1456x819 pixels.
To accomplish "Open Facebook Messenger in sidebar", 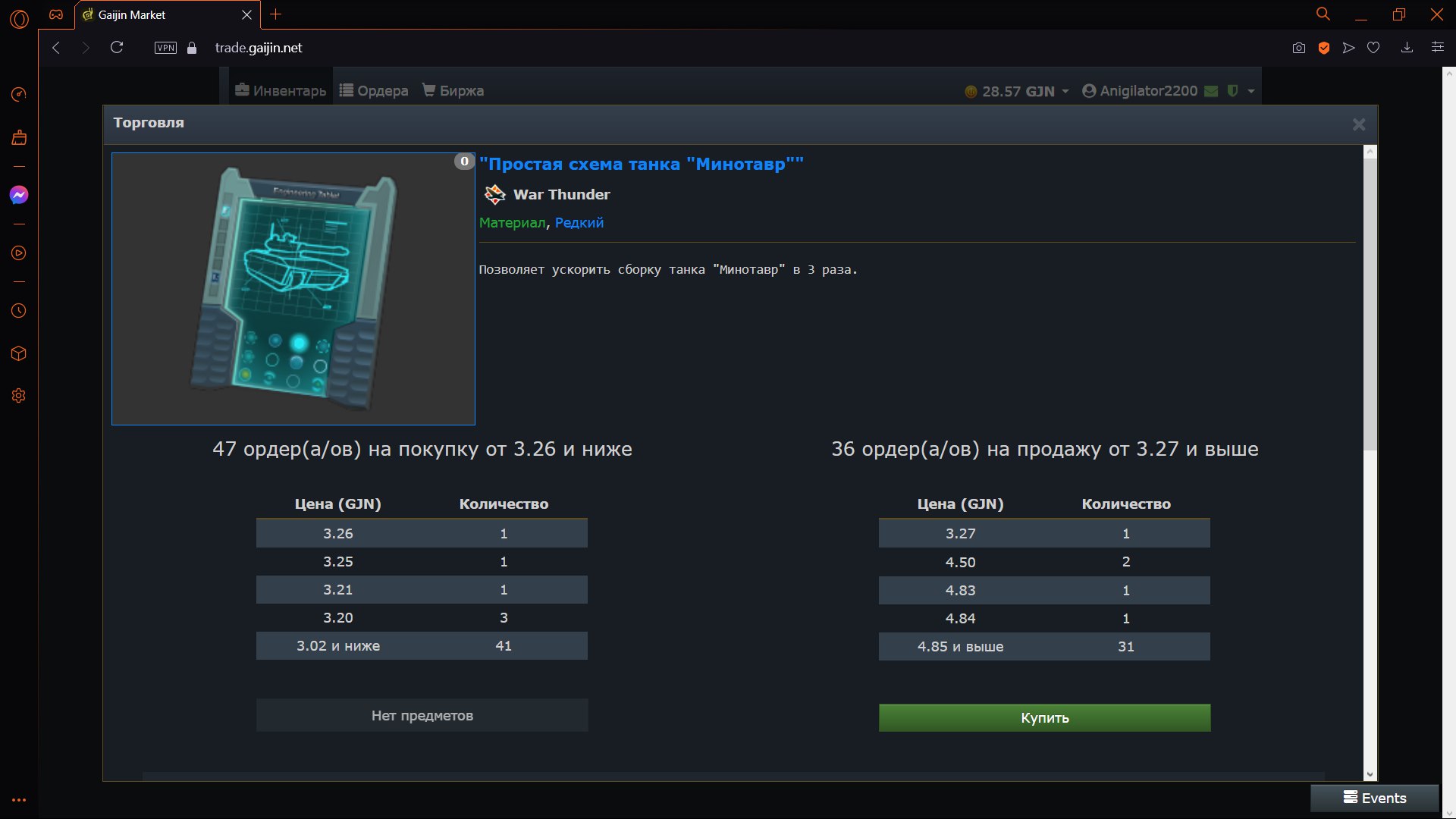I will tap(19, 195).
